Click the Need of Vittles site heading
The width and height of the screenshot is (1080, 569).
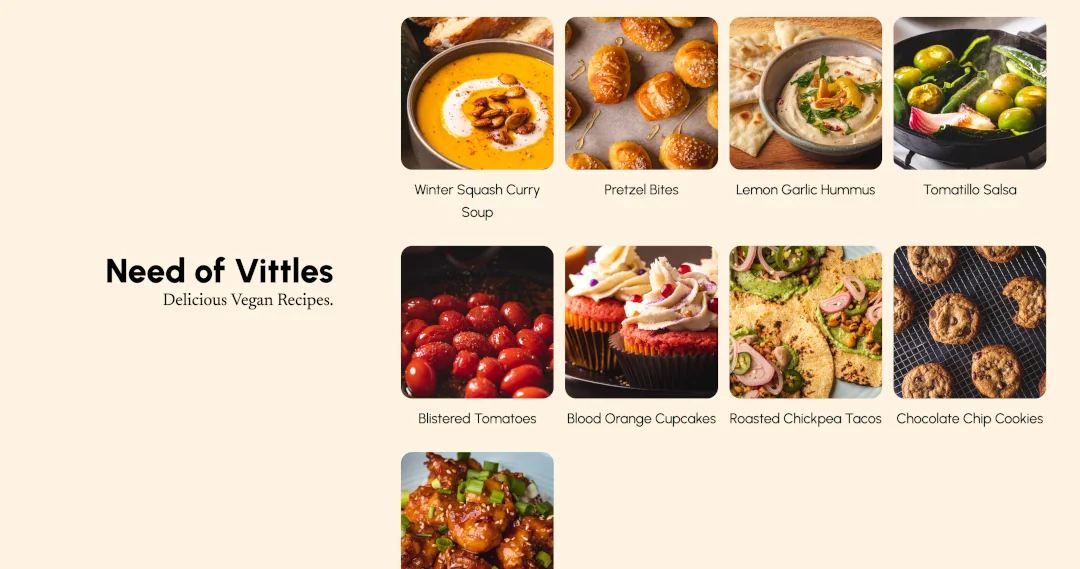[x=220, y=271]
